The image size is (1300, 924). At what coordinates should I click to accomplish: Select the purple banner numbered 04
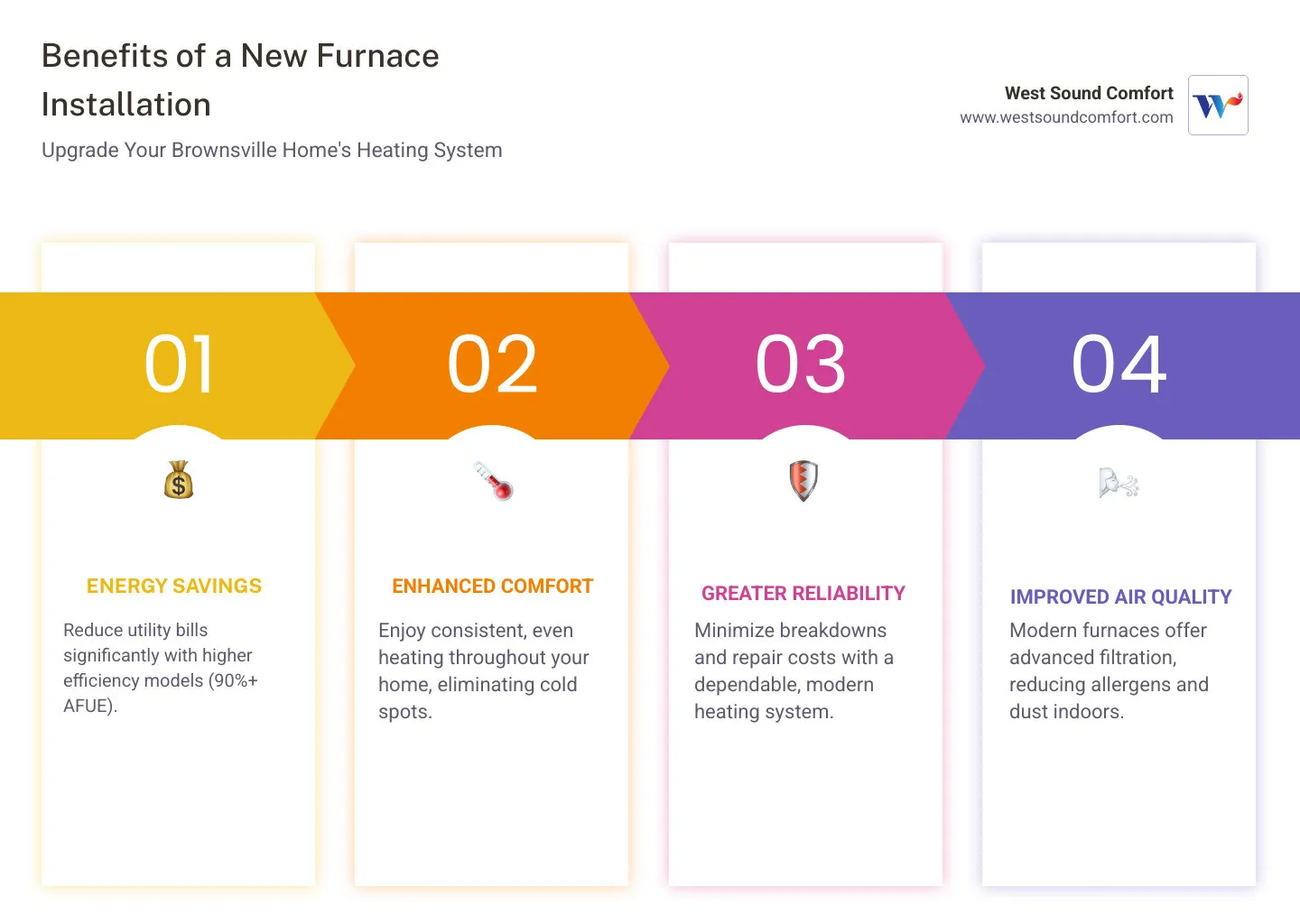point(1119,365)
